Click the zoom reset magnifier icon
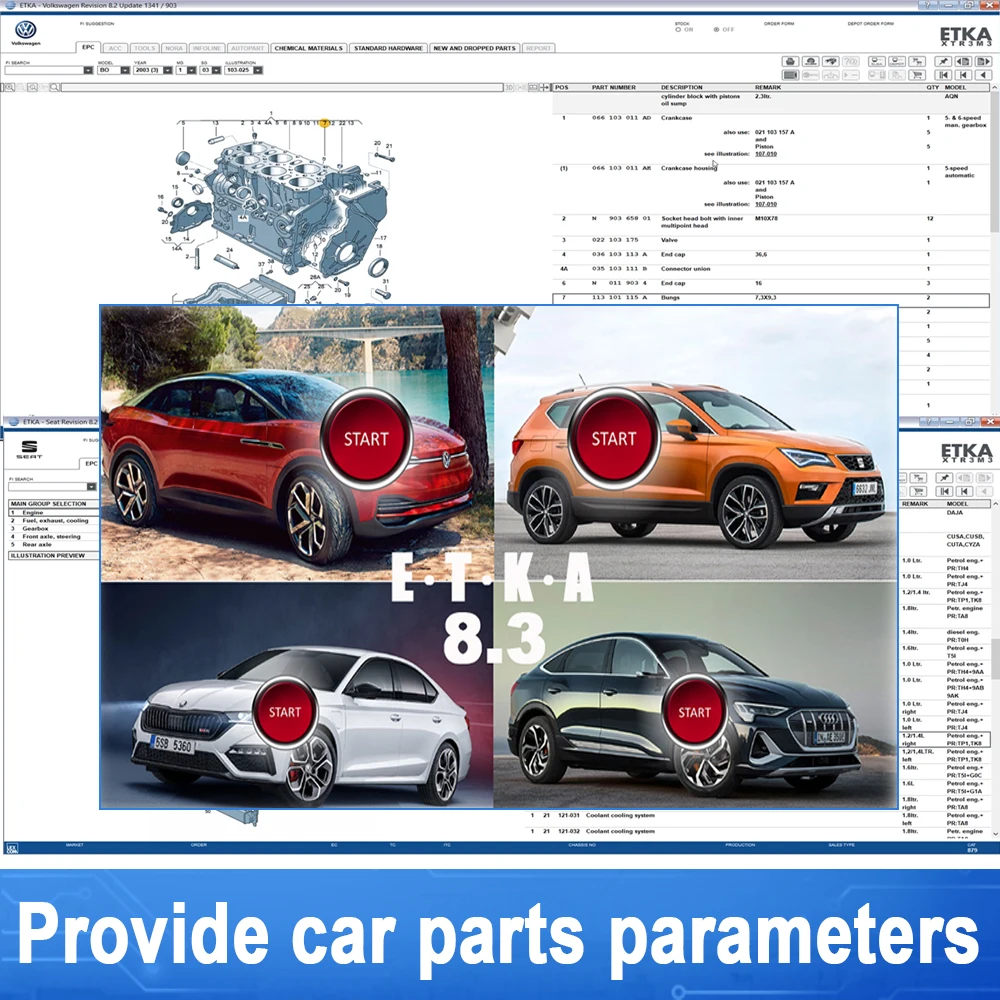 tap(55, 87)
